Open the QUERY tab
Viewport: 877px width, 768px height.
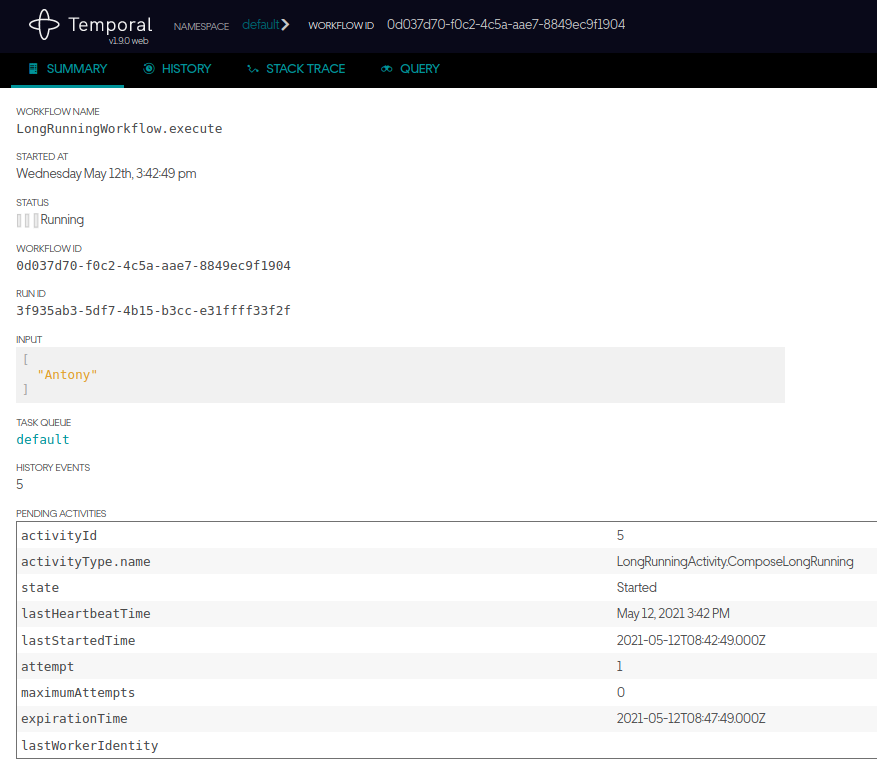coord(419,69)
